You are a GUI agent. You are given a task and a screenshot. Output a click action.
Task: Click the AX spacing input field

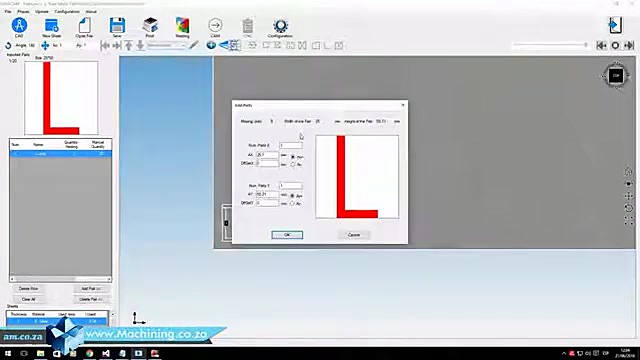pos(267,155)
